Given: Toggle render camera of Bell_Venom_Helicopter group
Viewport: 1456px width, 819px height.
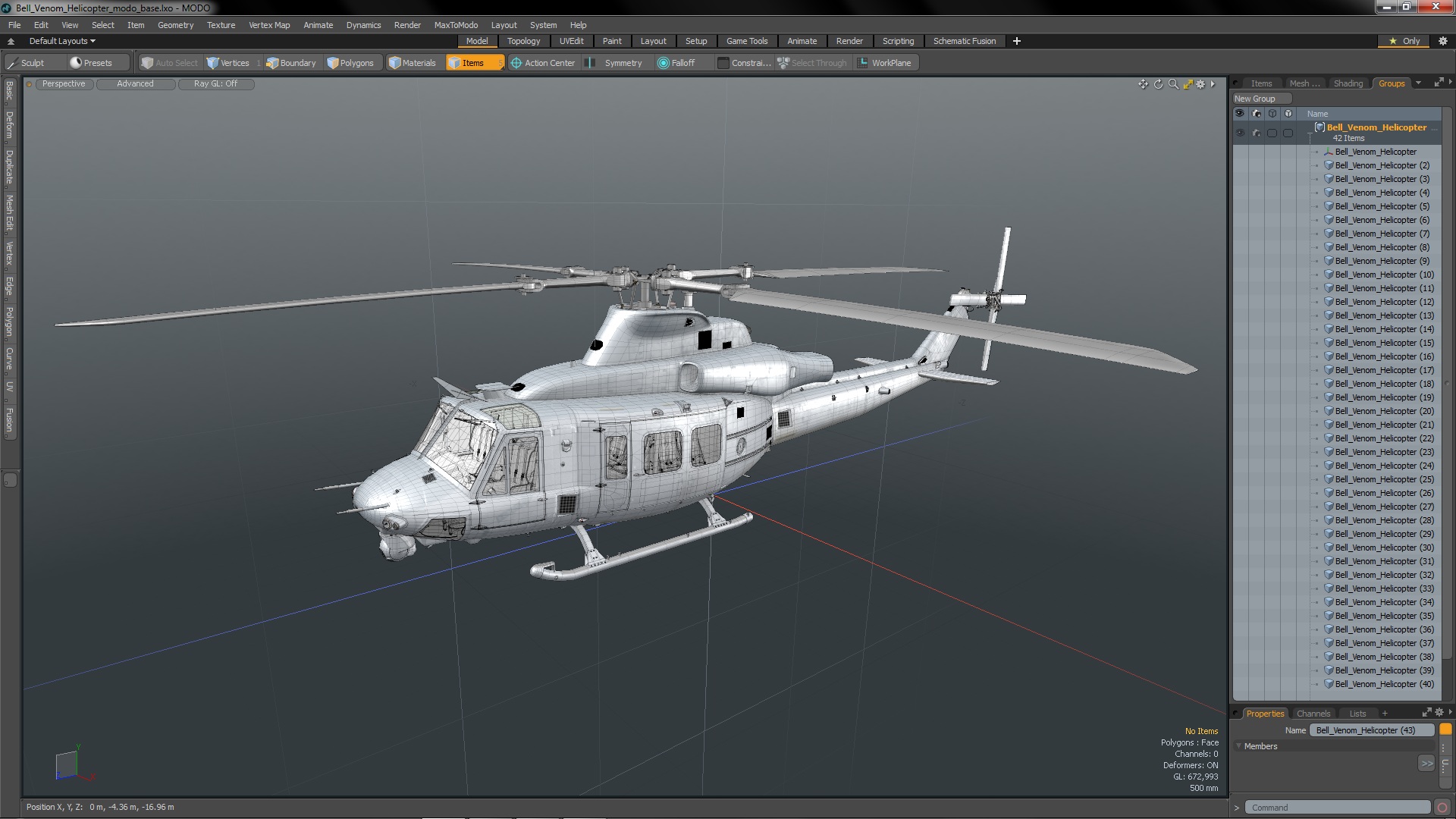Looking at the screenshot, I should [1257, 133].
